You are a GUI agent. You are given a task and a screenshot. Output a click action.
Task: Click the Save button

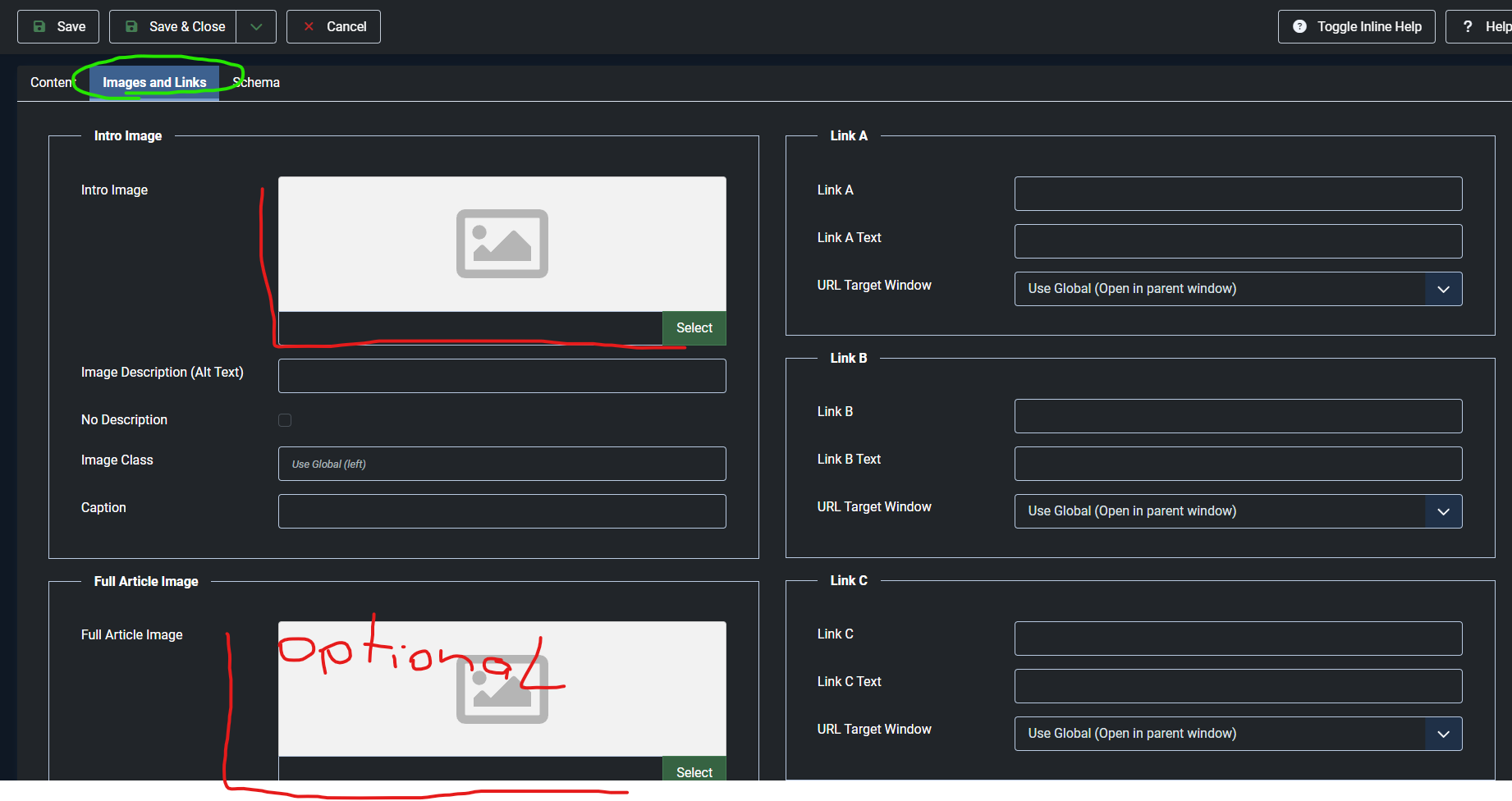point(58,27)
